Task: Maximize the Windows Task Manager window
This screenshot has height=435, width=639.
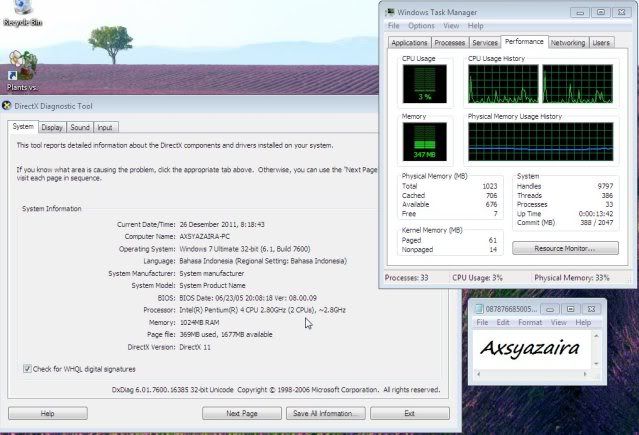Action: pos(601,12)
